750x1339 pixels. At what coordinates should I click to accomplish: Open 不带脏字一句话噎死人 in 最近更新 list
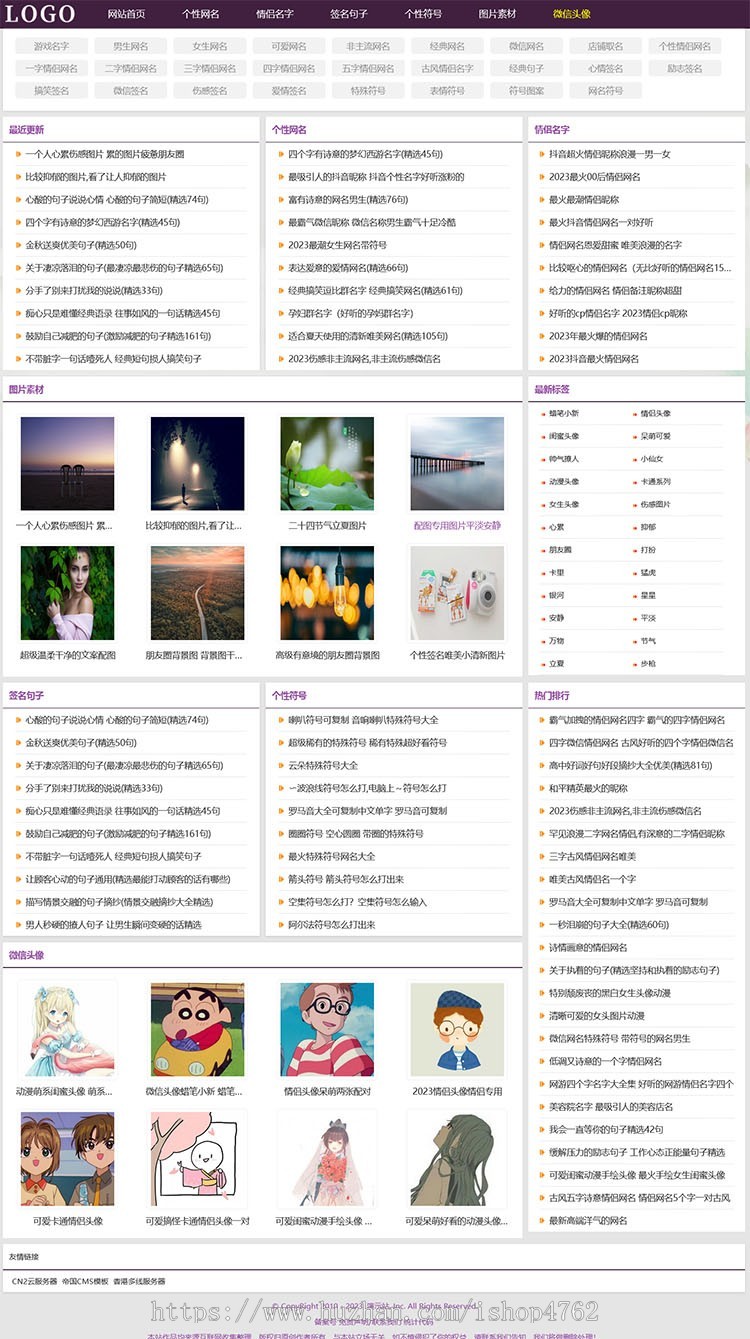tap(113, 358)
